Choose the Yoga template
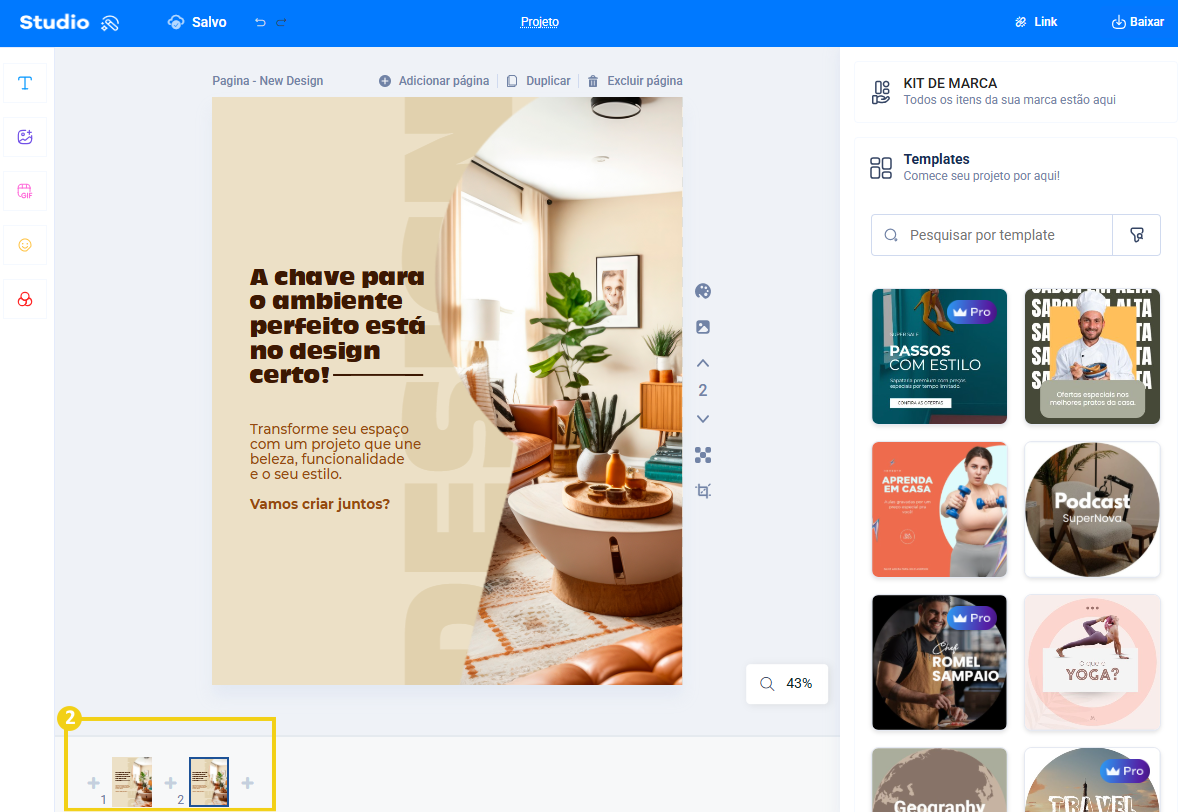 (1092, 663)
